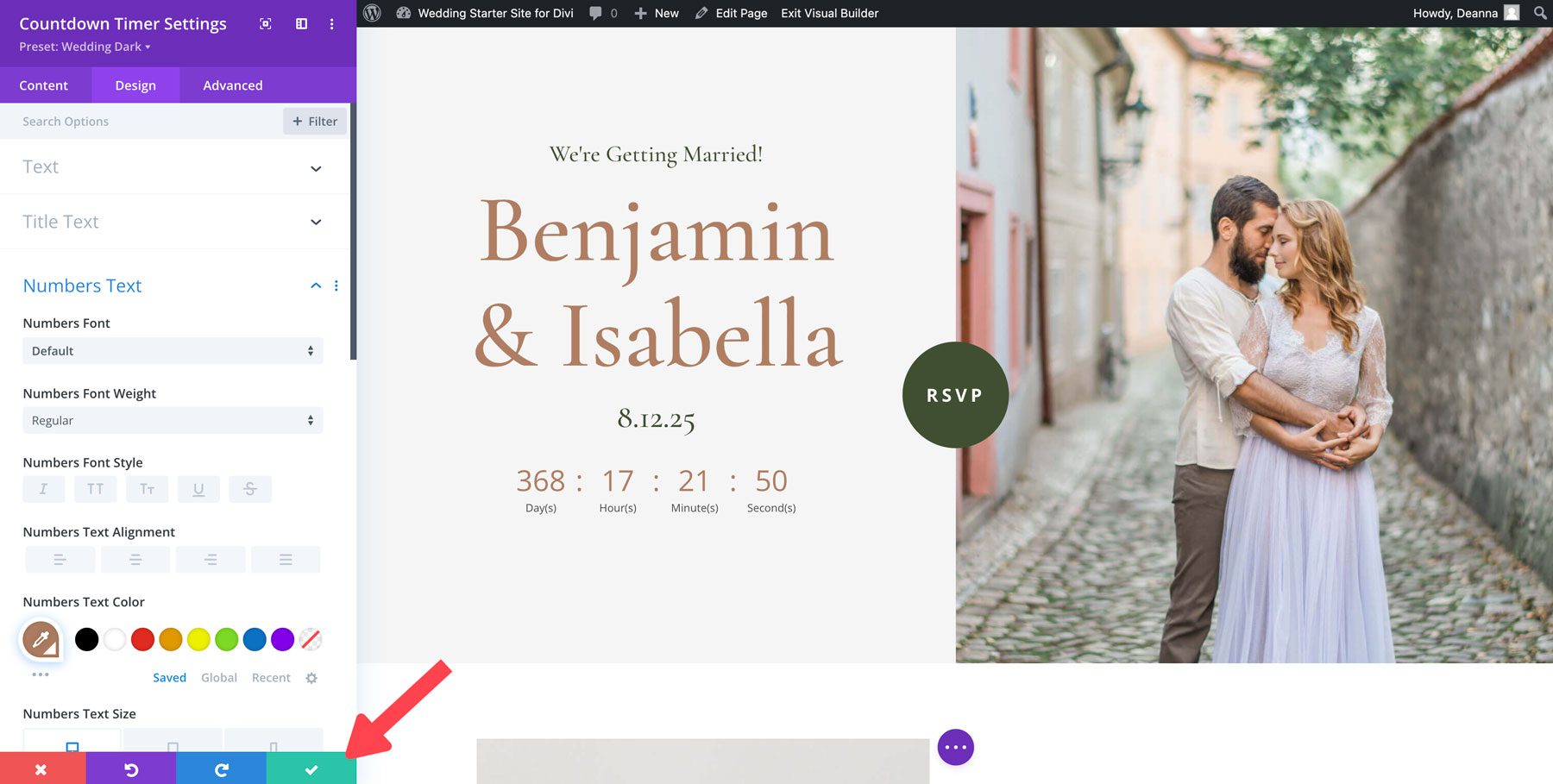The width and height of the screenshot is (1553, 784).
Task: Click inside the Search Options field
Action: [x=129, y=121]
